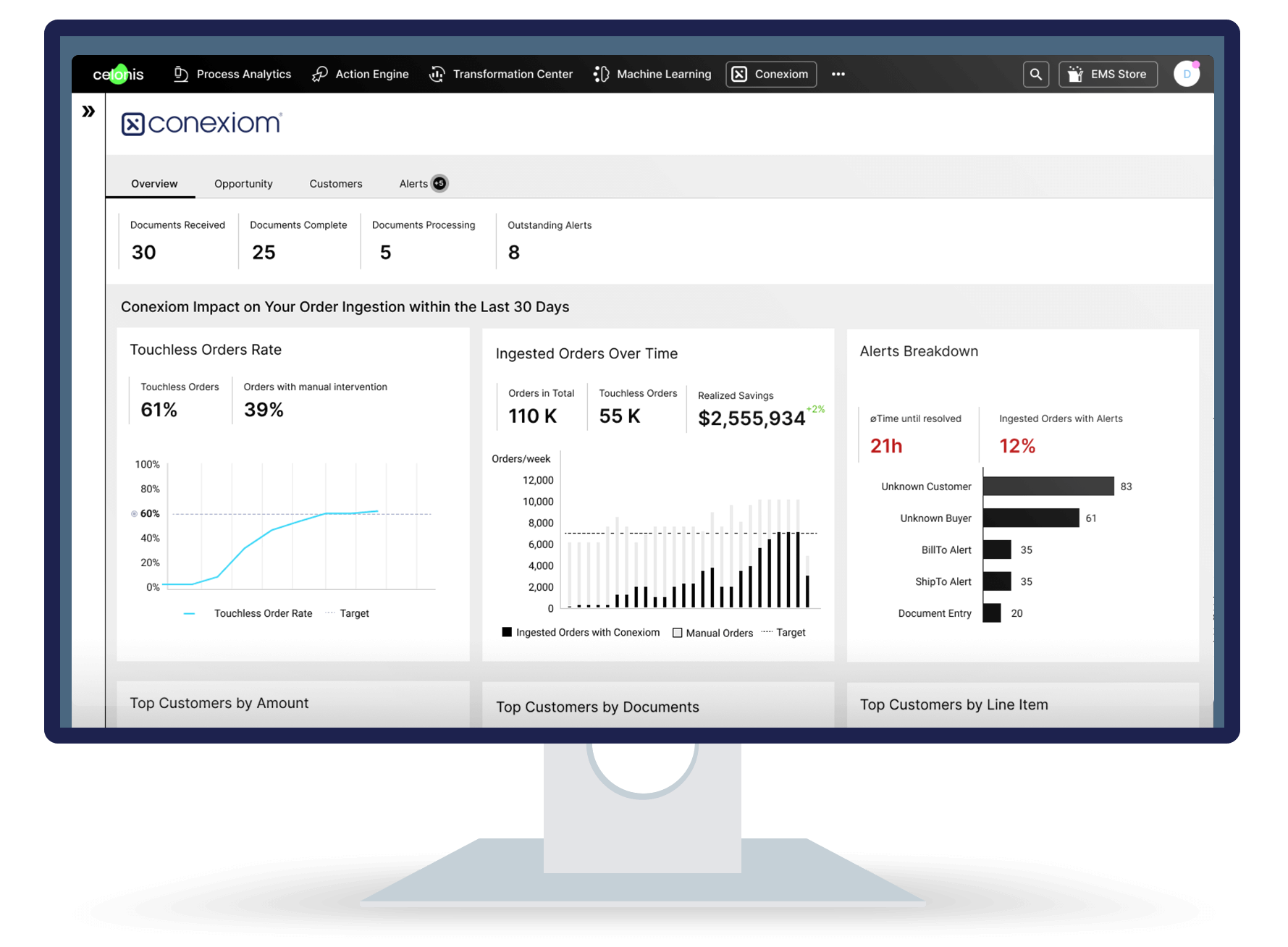Click Ingested Orders Over Time title
Viewport: 1288px width, 947px height.
(586, 354)
